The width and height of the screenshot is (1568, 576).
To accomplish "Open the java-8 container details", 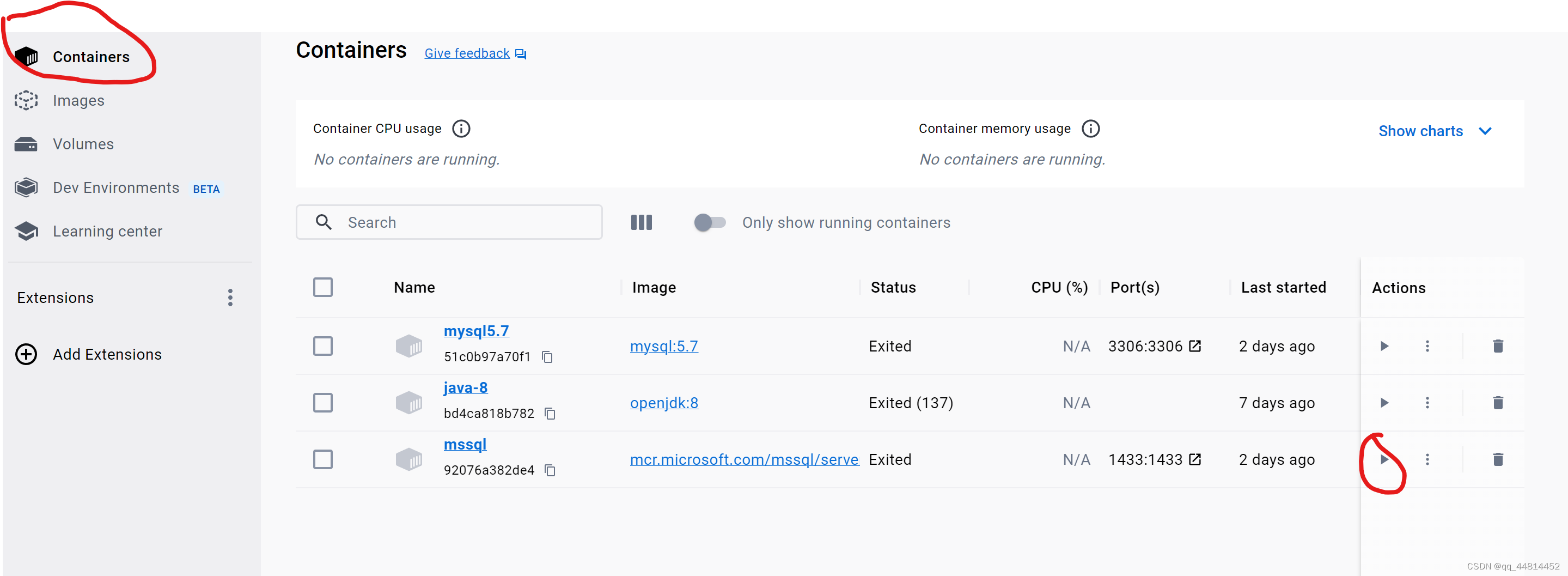I will [466, 387].
